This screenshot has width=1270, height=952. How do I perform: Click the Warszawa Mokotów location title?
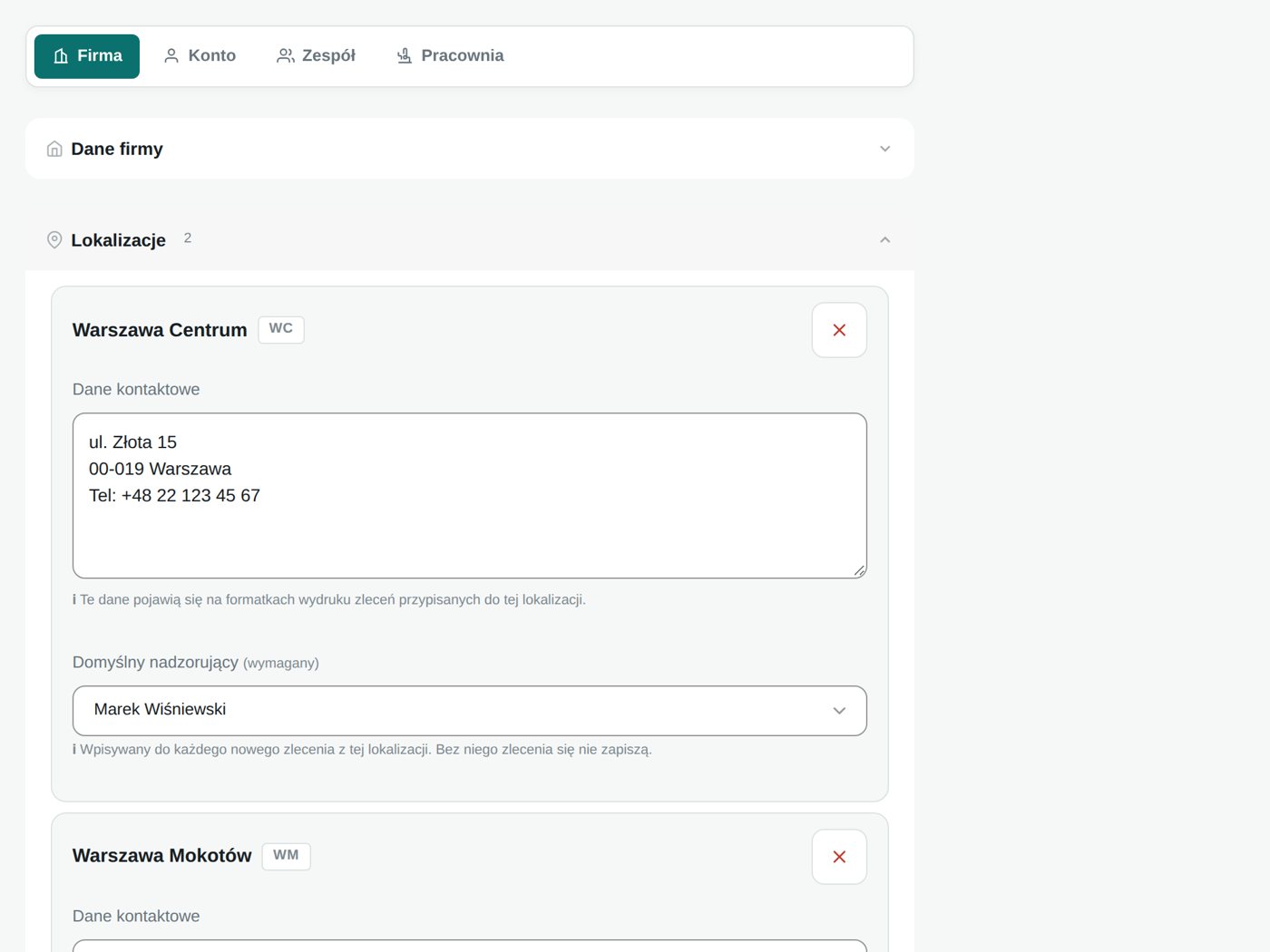[162, 856]
